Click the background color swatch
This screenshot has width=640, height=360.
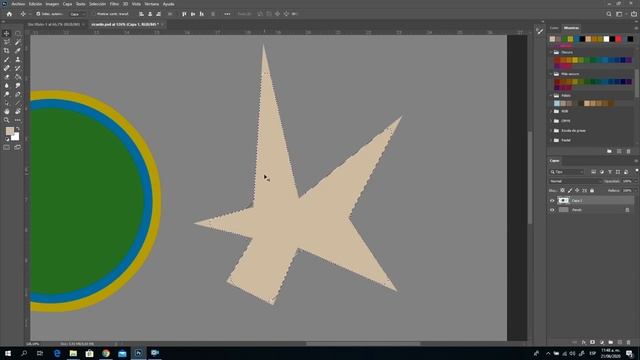tap(16, 137)
